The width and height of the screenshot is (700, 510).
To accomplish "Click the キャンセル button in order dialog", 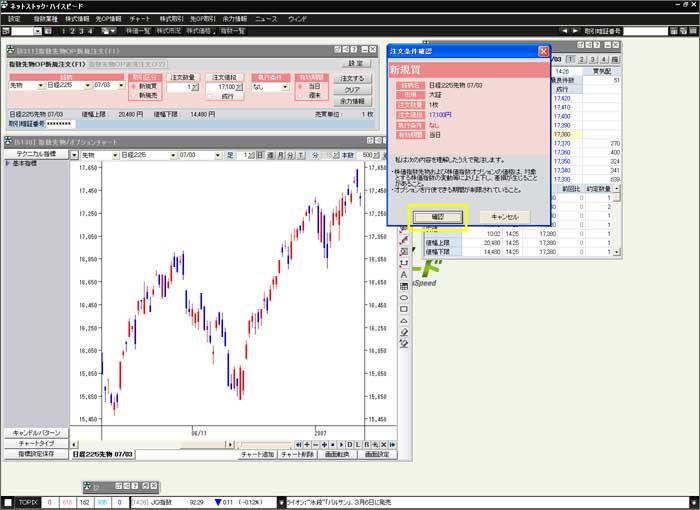I will coord(504,217).
